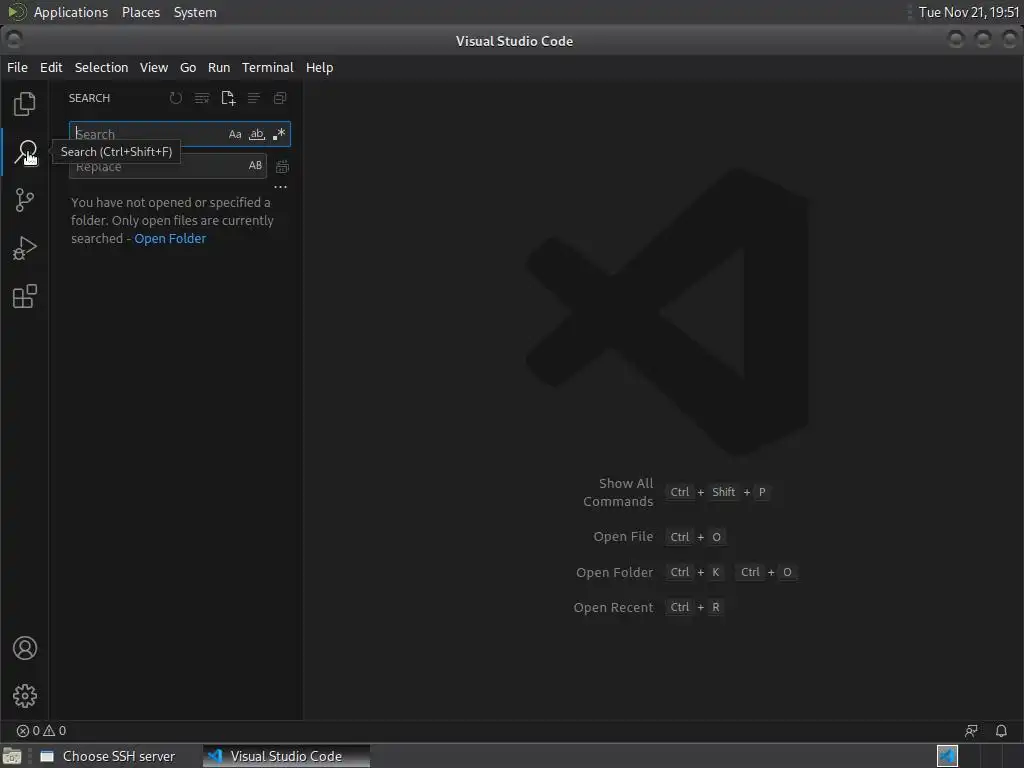This screenshot has height=768, width=1024.
Task: Click the clock in the top panel
Action: 968,12
